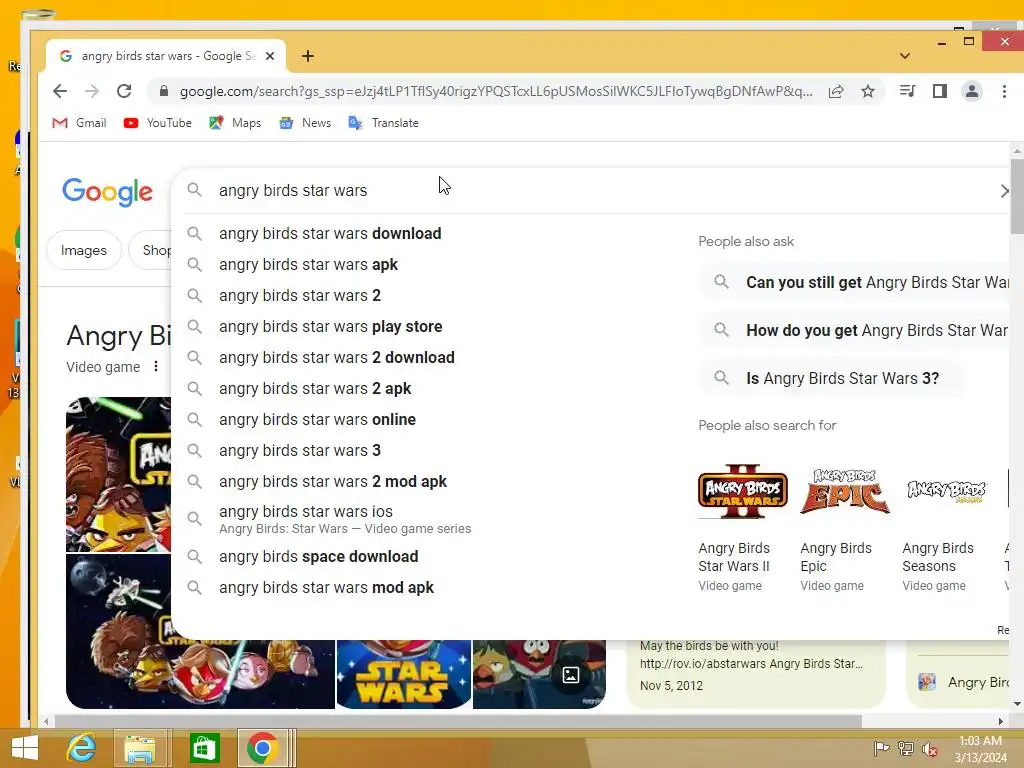Select the Images filter chip
Image resolution: width=1024 pixels, height=768 pixels.
[x=84, y=250]
